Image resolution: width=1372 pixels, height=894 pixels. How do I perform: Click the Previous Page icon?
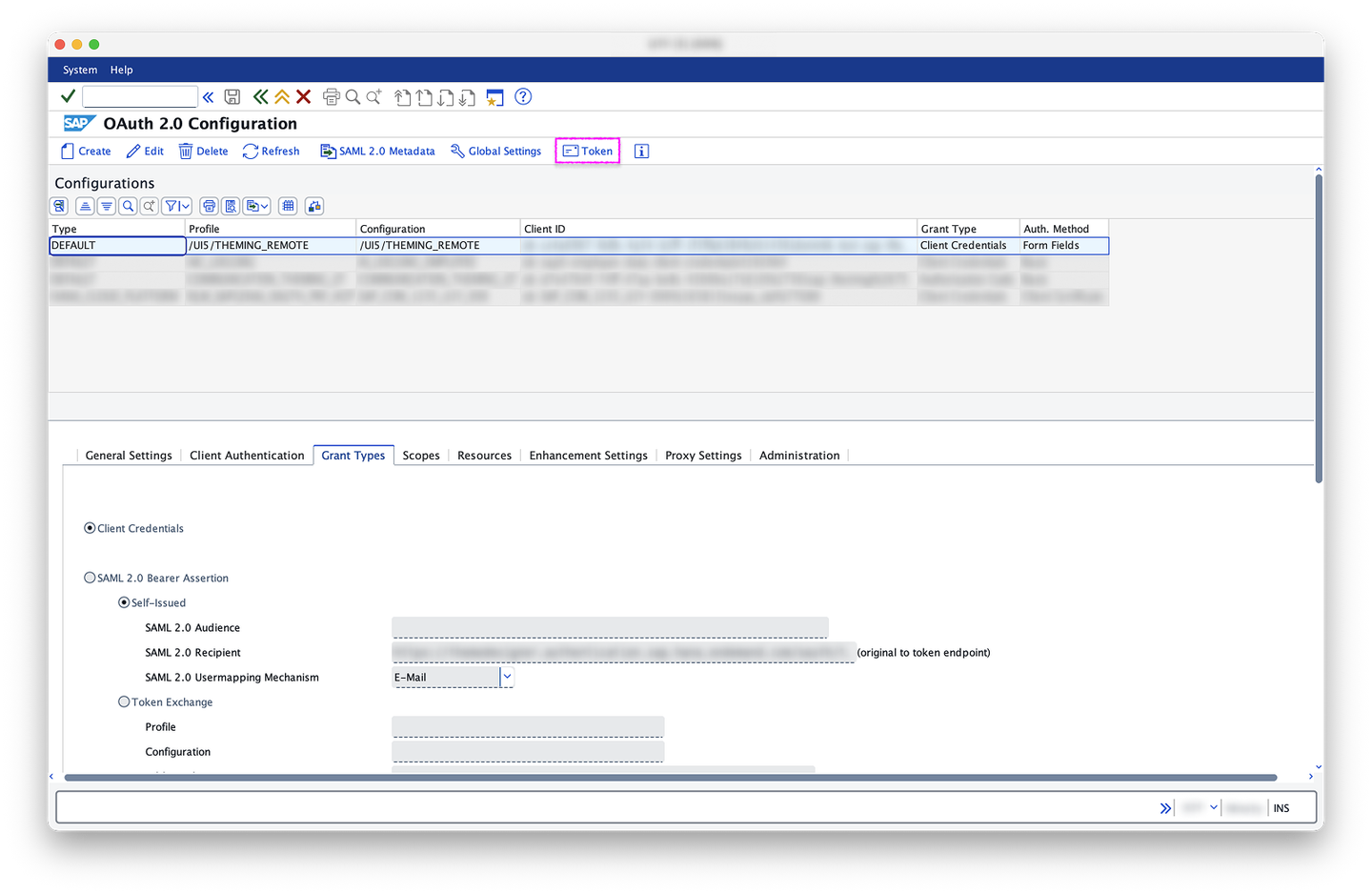pyautogui.click(x=424, y=97)
